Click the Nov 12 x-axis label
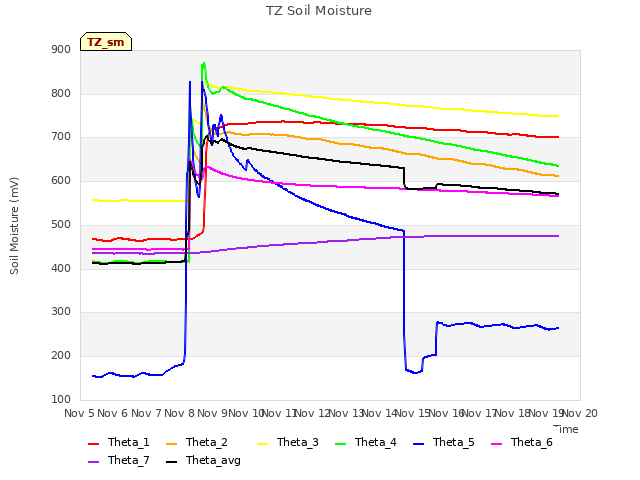This screenshot has width=640, height=480. [312, 413]
